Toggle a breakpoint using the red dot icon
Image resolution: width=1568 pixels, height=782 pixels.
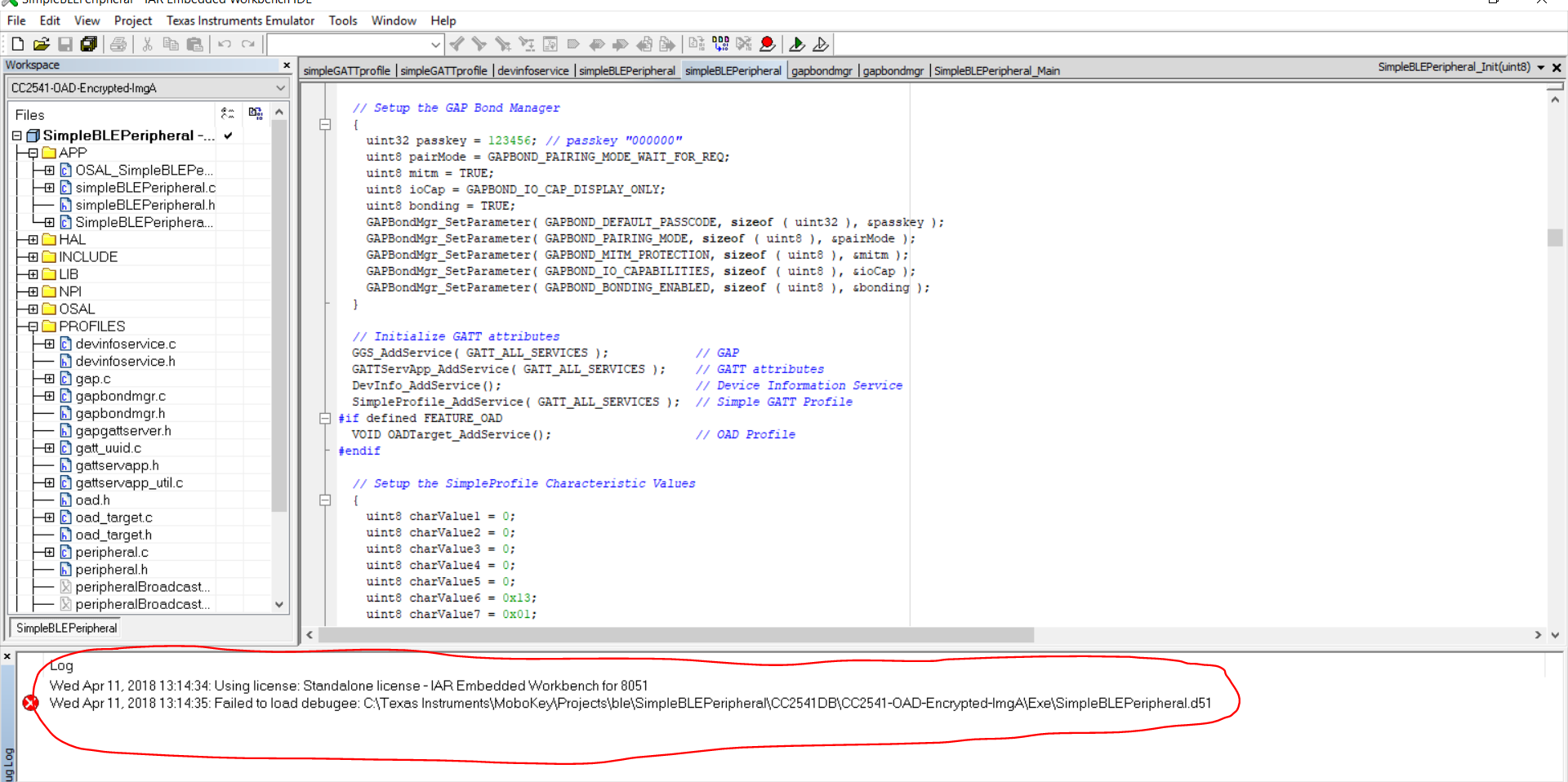768,44
